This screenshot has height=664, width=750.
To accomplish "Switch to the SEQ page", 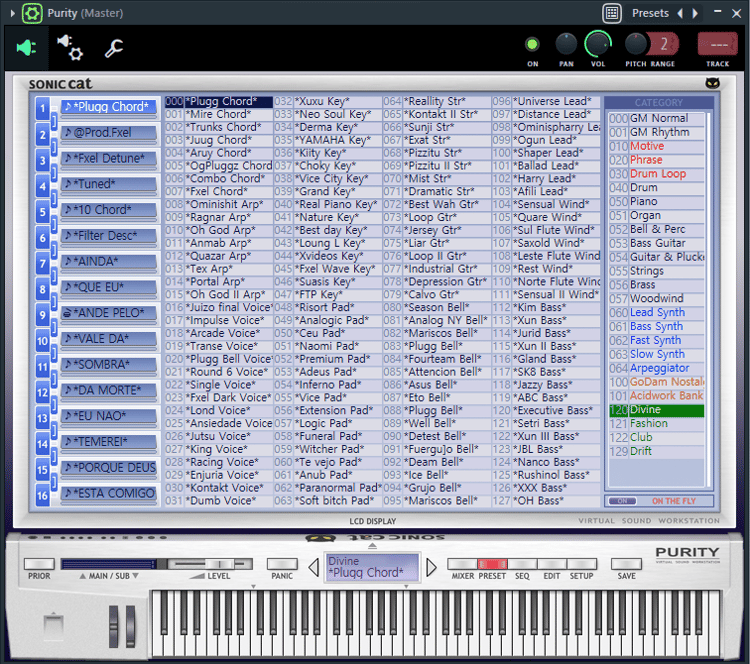I will [522, 564].
